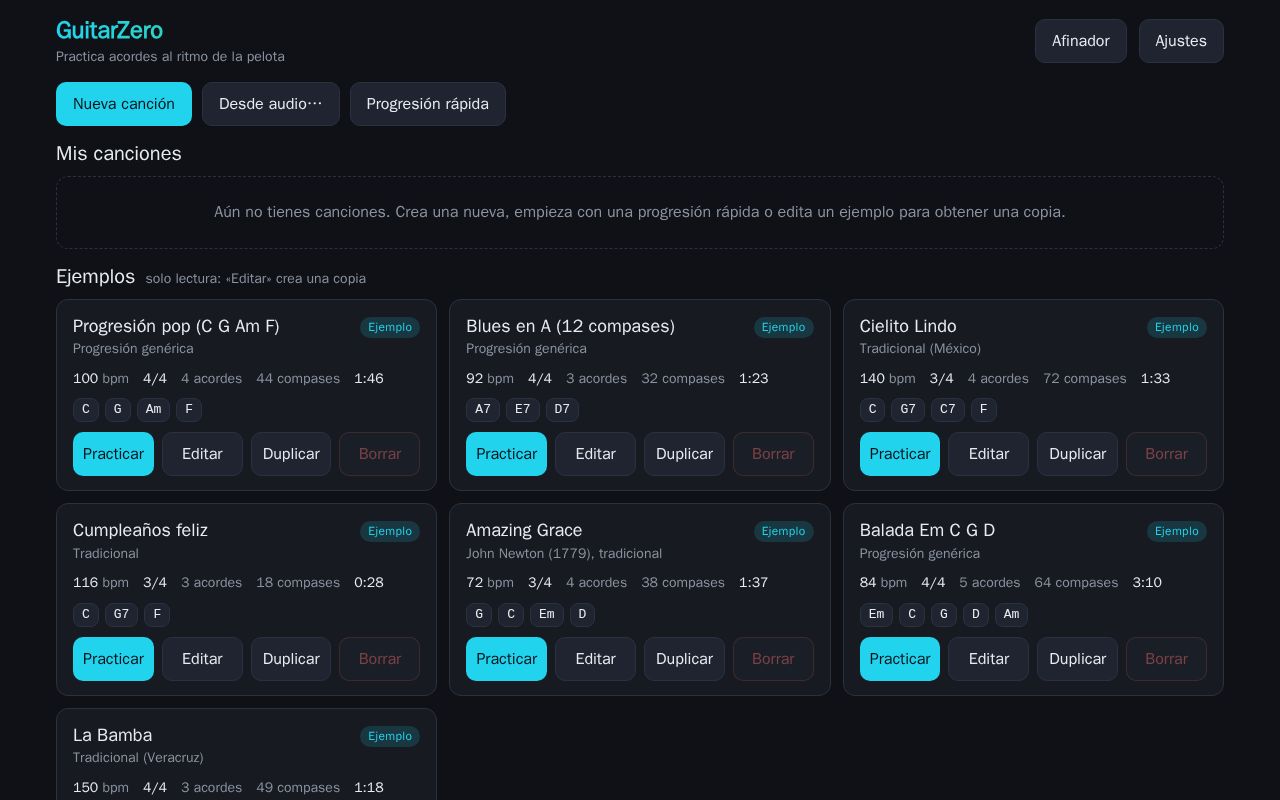Click the Ejemplo badge on Blues en A
Image resolution: width=1280 pixels, height=800 pixels.
pyautogui.click(x=783, y=327)
